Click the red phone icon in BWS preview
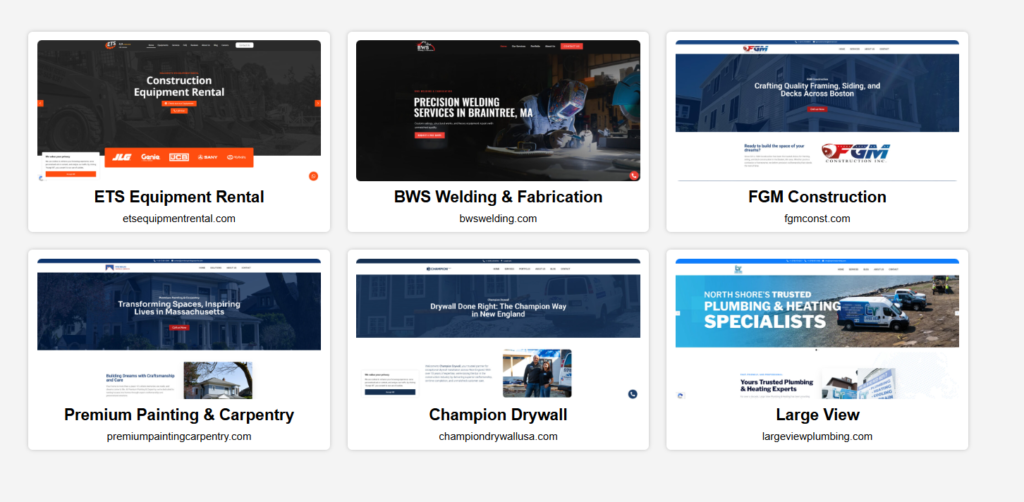The height and width of the screenshot is (502, 1024). [633, 176]
